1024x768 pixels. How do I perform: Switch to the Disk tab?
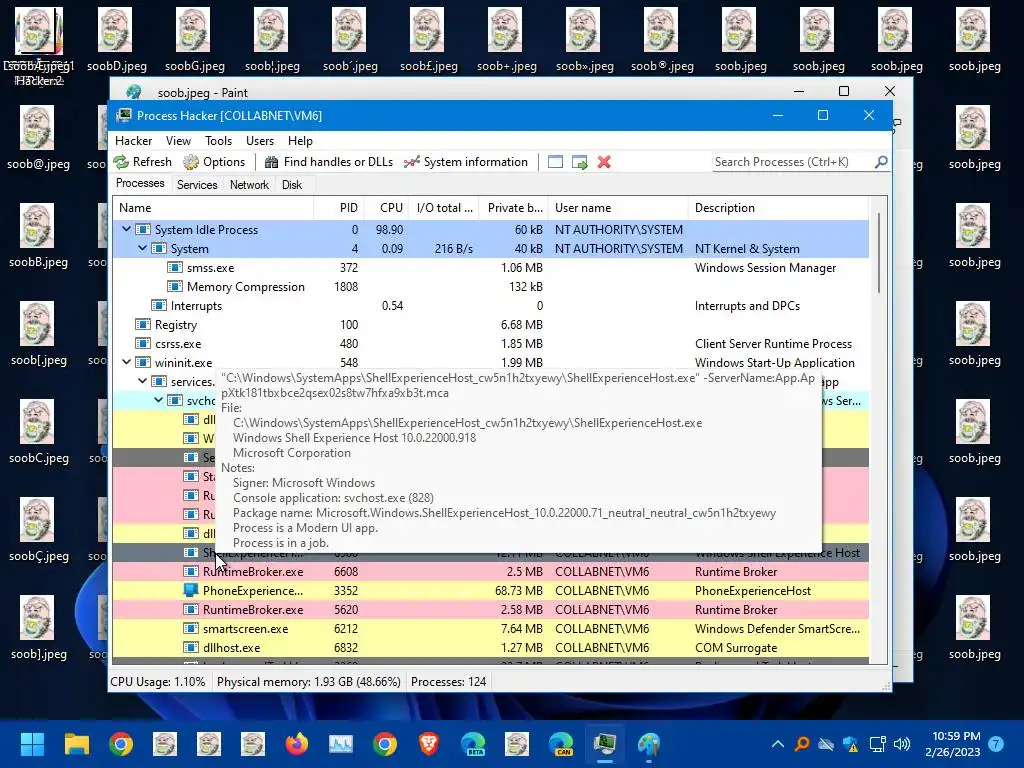[292, 185]
